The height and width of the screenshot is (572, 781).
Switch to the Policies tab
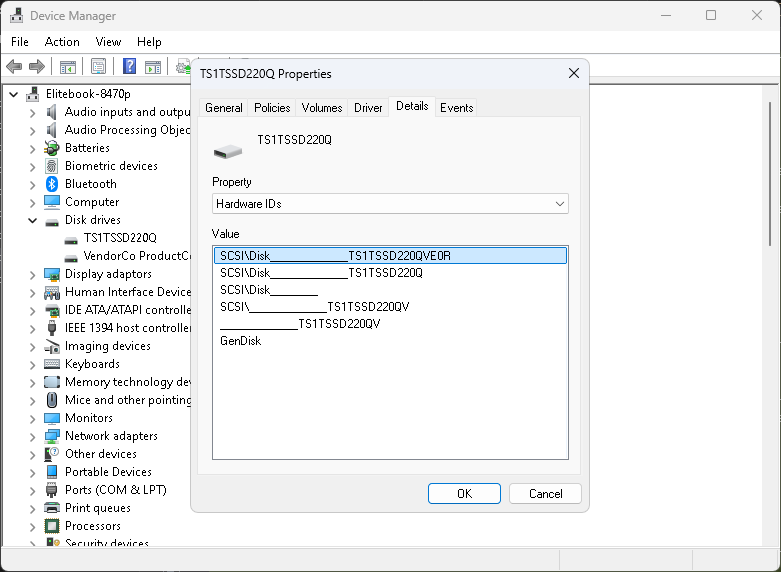pyautogui.click(x=272, y=108)
